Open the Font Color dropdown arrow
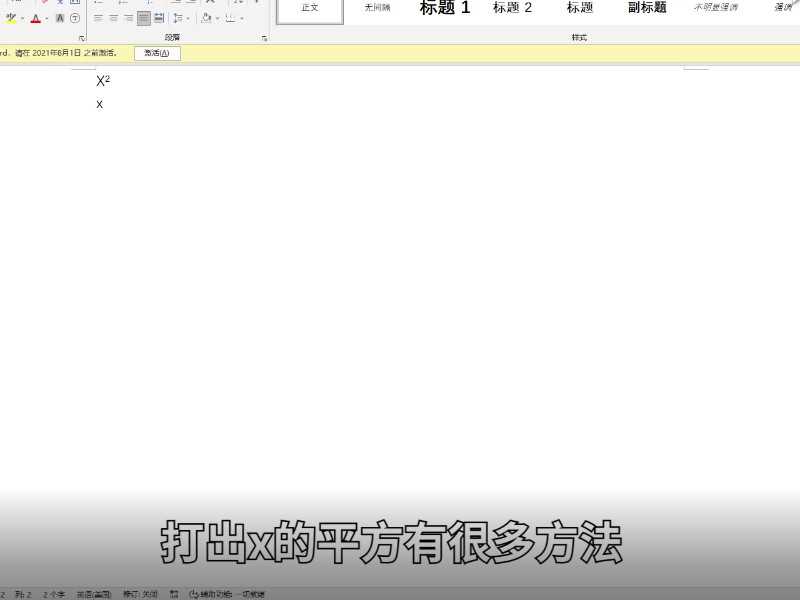800x600 pixels. [x=45, y=17]
